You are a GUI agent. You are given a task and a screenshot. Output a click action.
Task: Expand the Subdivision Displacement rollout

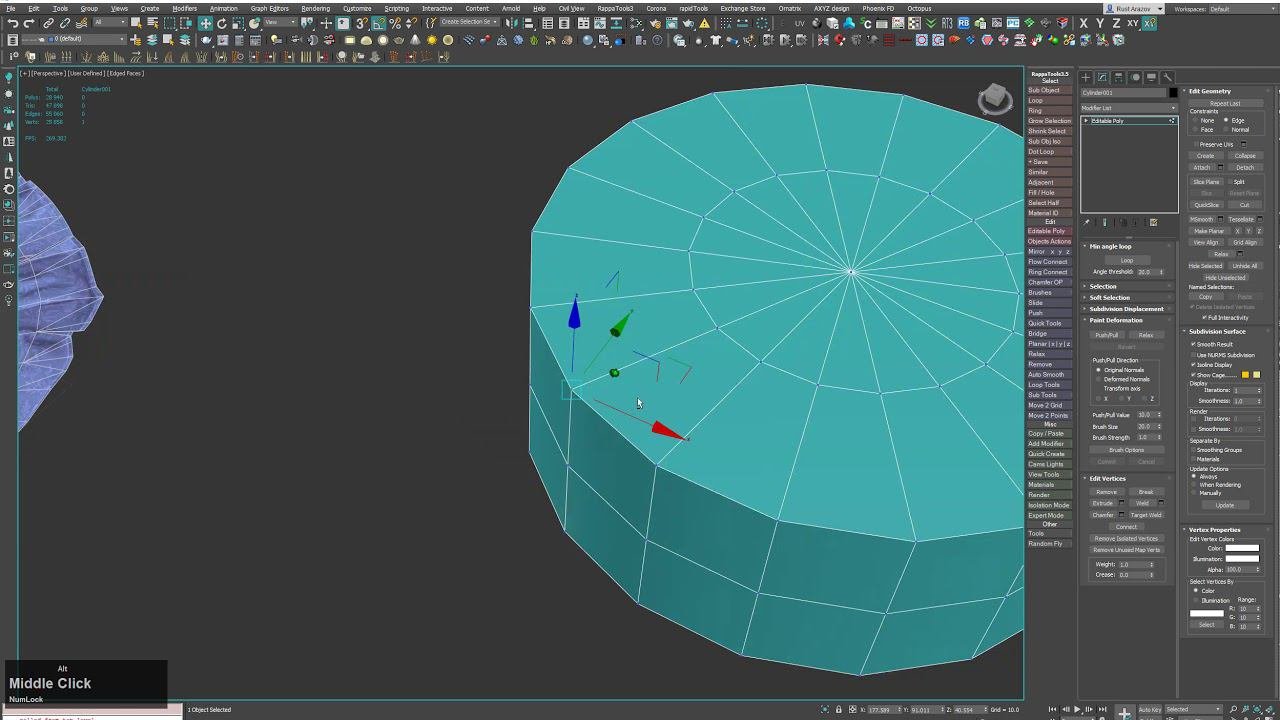point(1126,309)
